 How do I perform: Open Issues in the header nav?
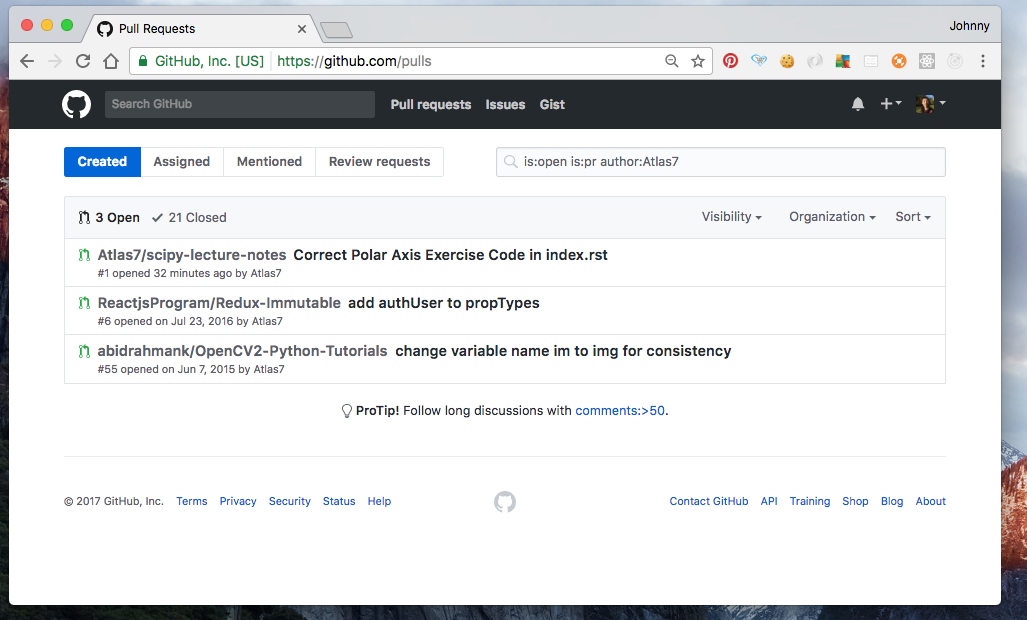click(505, 104)
